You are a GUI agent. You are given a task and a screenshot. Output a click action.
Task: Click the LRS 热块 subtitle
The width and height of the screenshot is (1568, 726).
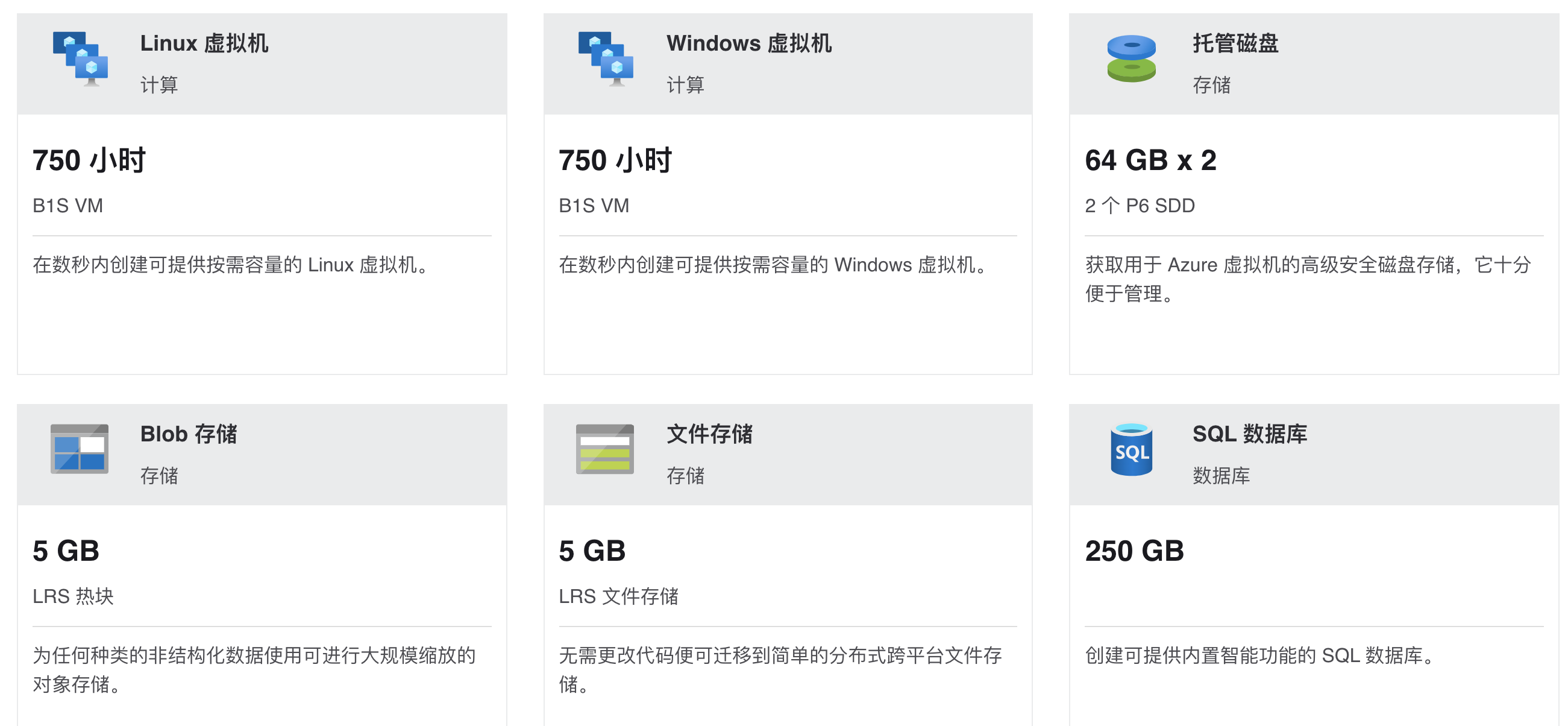(x=73, y=596)
